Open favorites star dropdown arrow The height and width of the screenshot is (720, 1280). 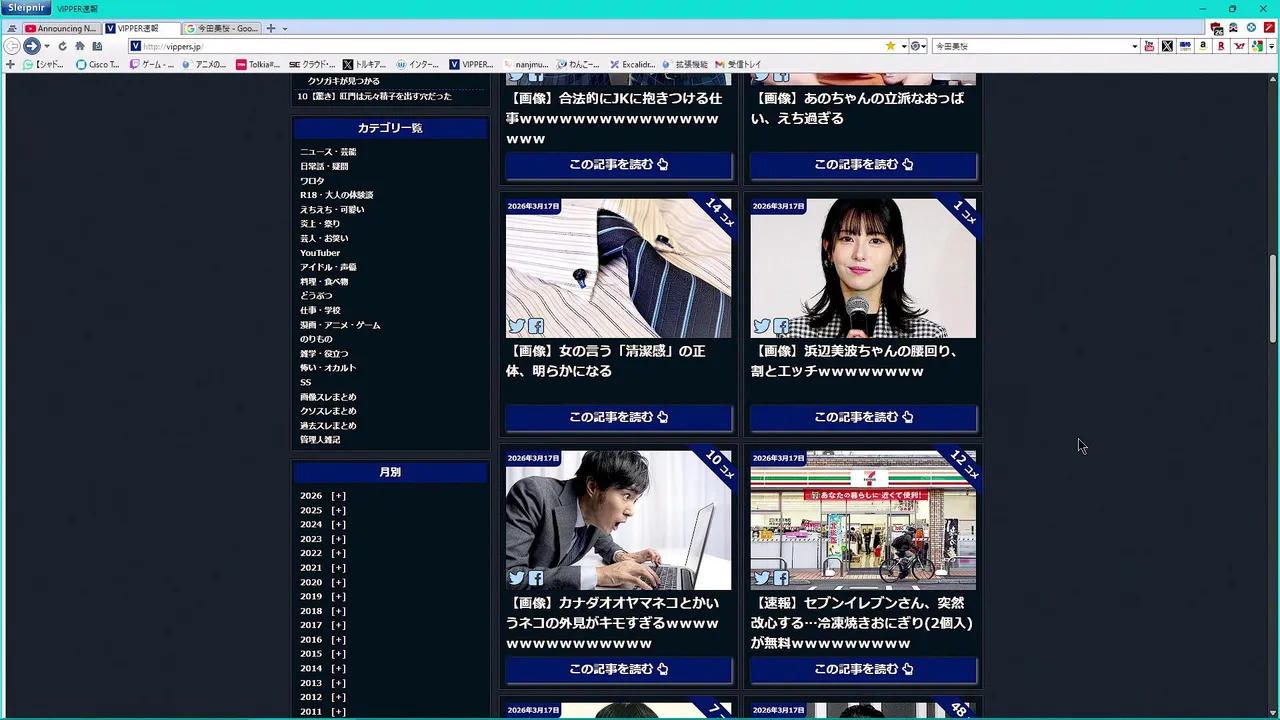(903, 46)
